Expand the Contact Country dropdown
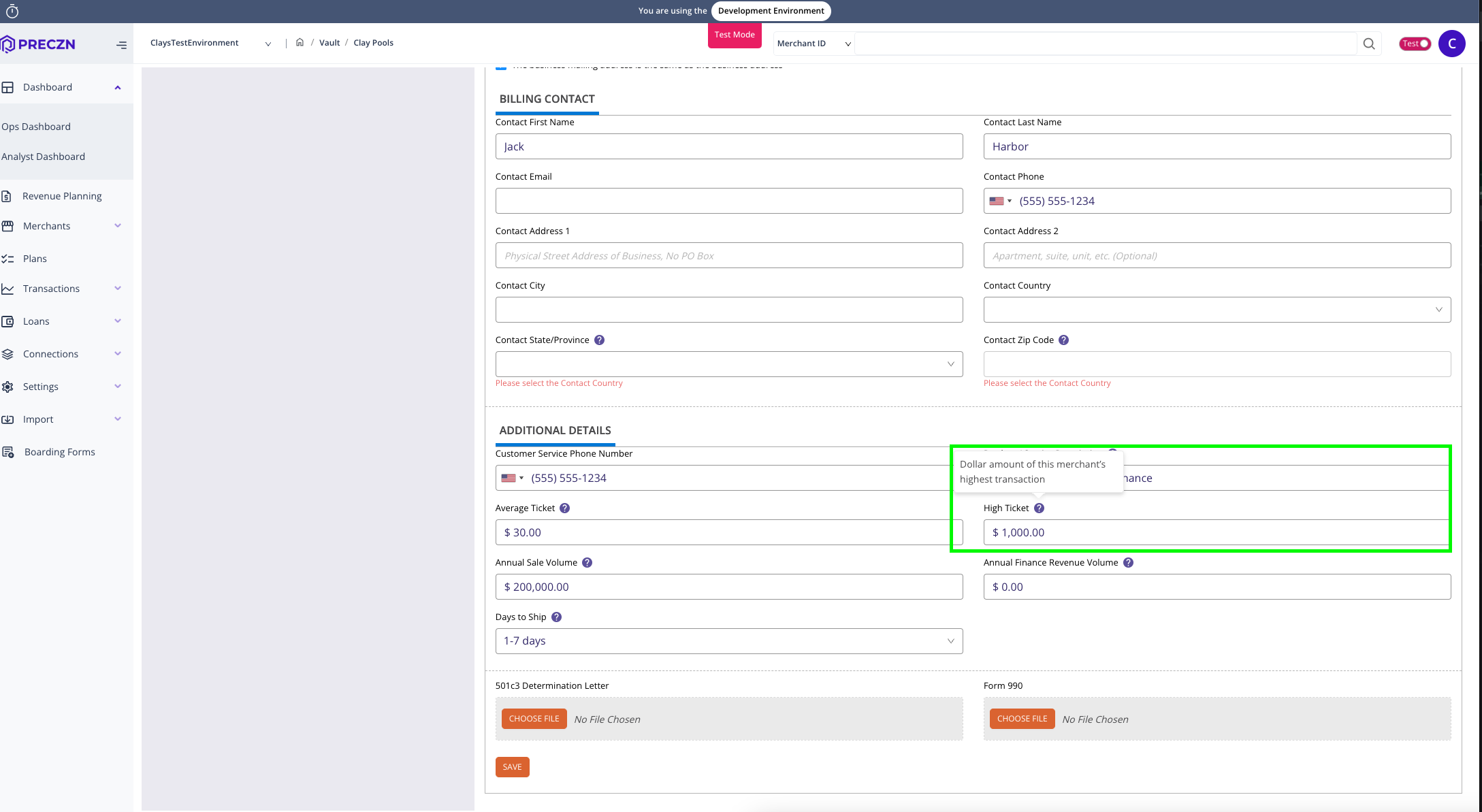The width and height of the screenshot is (1482, 812). 1217,309
